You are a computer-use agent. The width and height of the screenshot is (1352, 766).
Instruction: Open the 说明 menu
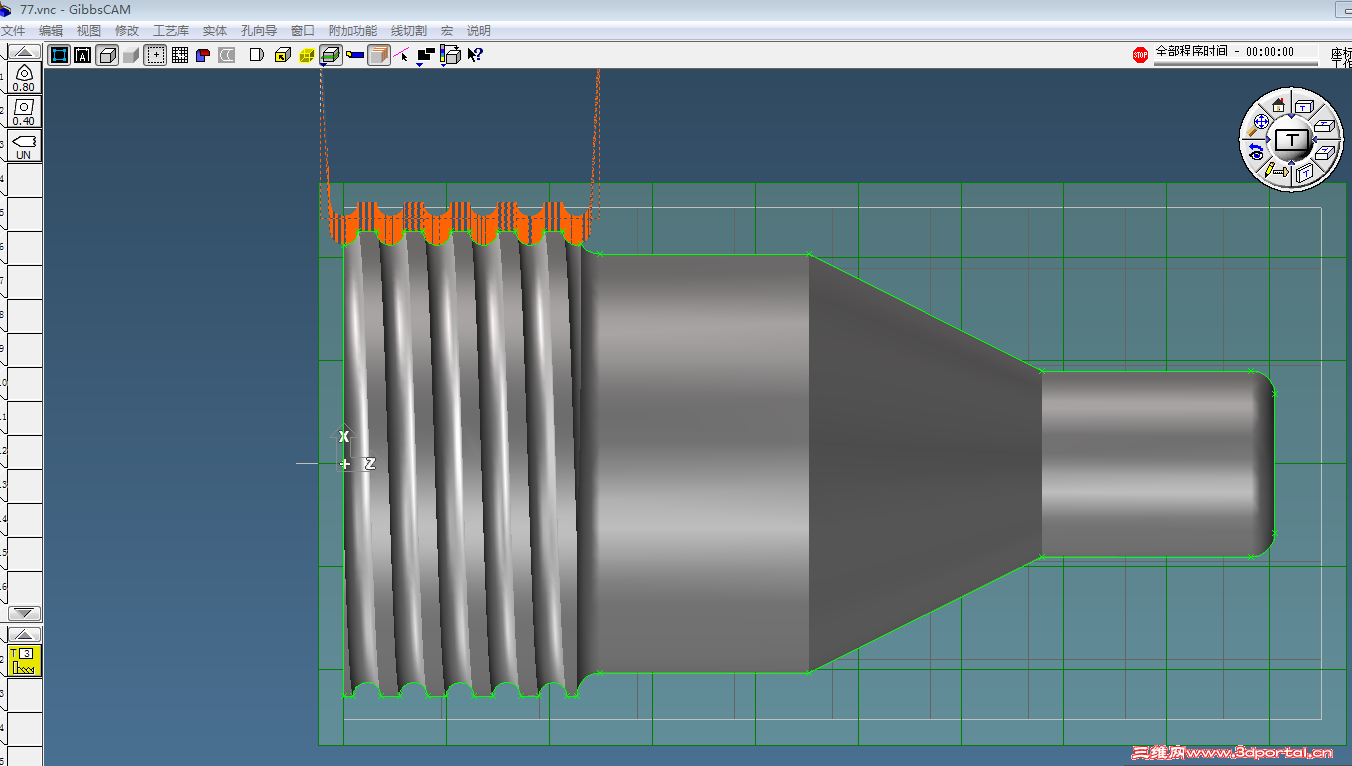(479, 31)
